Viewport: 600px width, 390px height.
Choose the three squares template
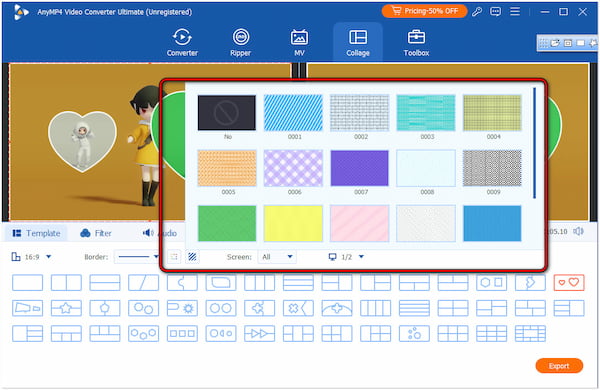182,334
